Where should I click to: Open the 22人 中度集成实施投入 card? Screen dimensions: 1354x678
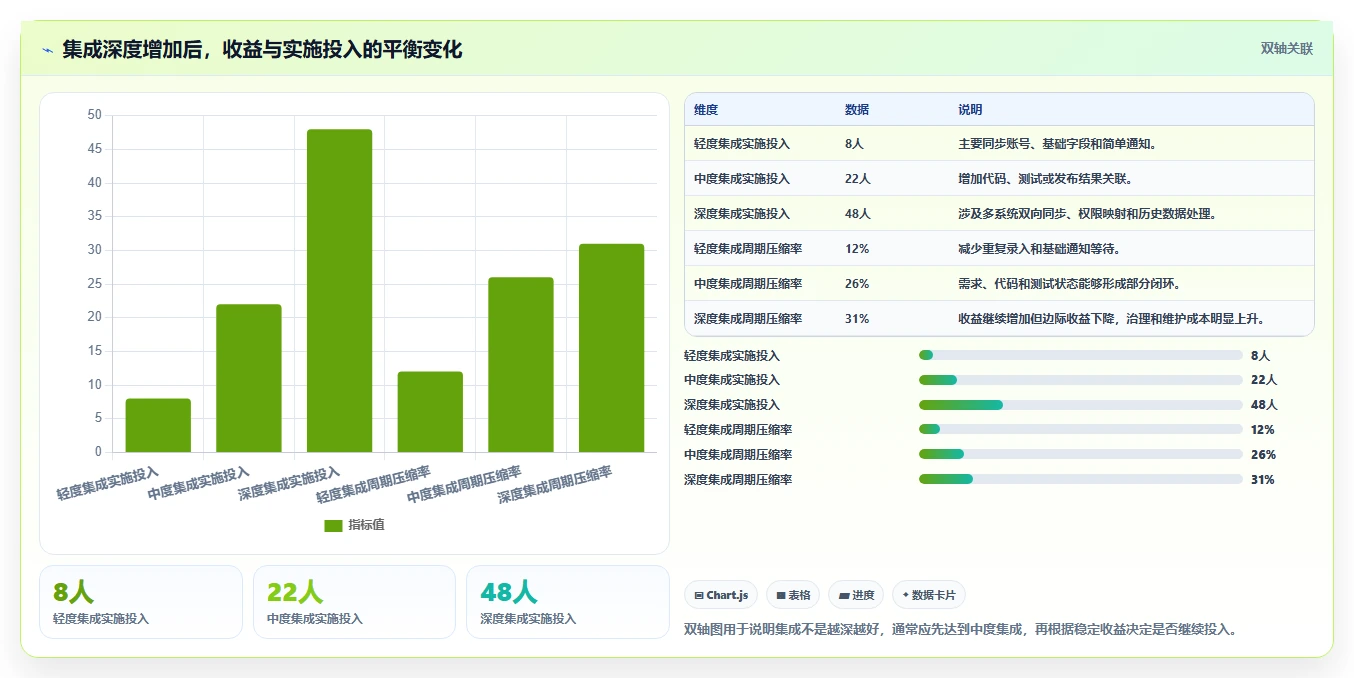(354, 602)
